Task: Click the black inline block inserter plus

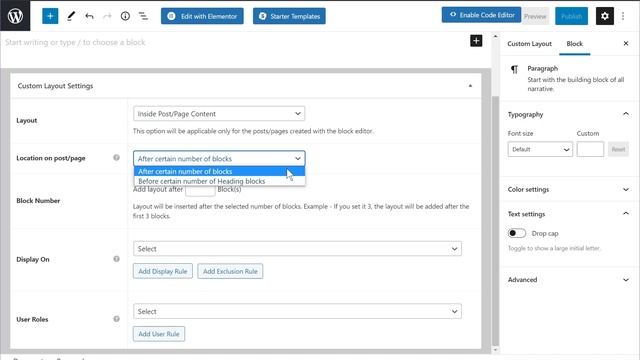Action: coord(476,40)
